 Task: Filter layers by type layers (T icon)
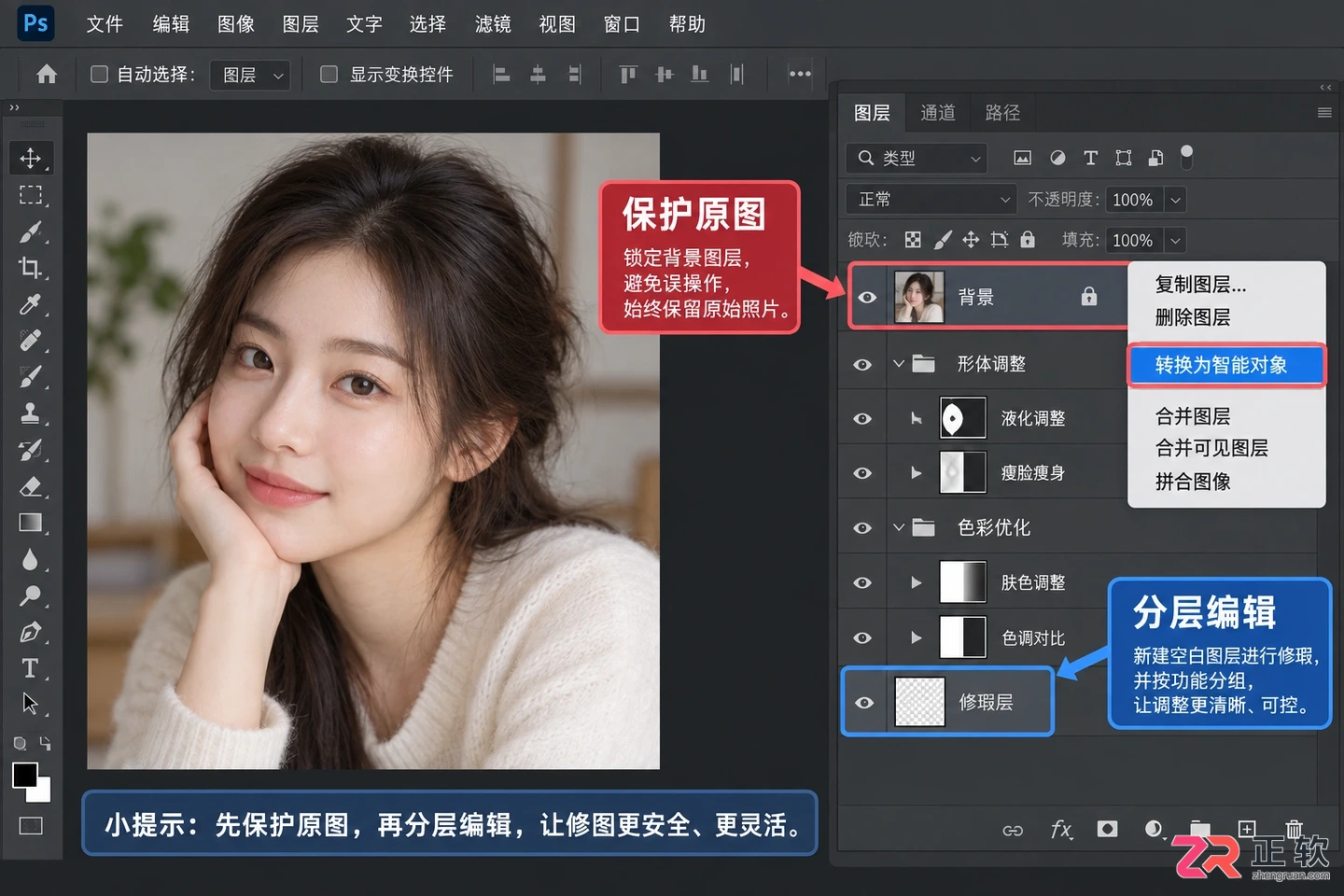pos(1090,158)
